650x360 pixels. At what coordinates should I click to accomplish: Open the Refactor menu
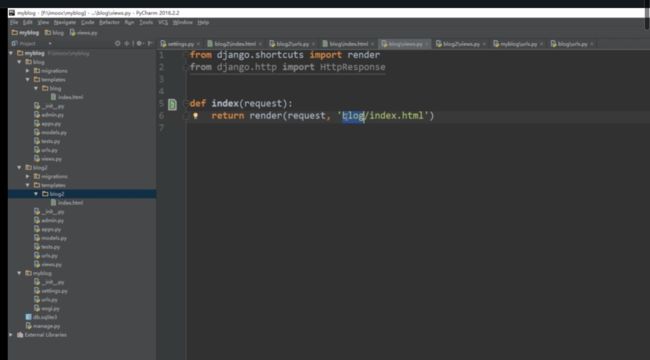[x=109, y=22]
